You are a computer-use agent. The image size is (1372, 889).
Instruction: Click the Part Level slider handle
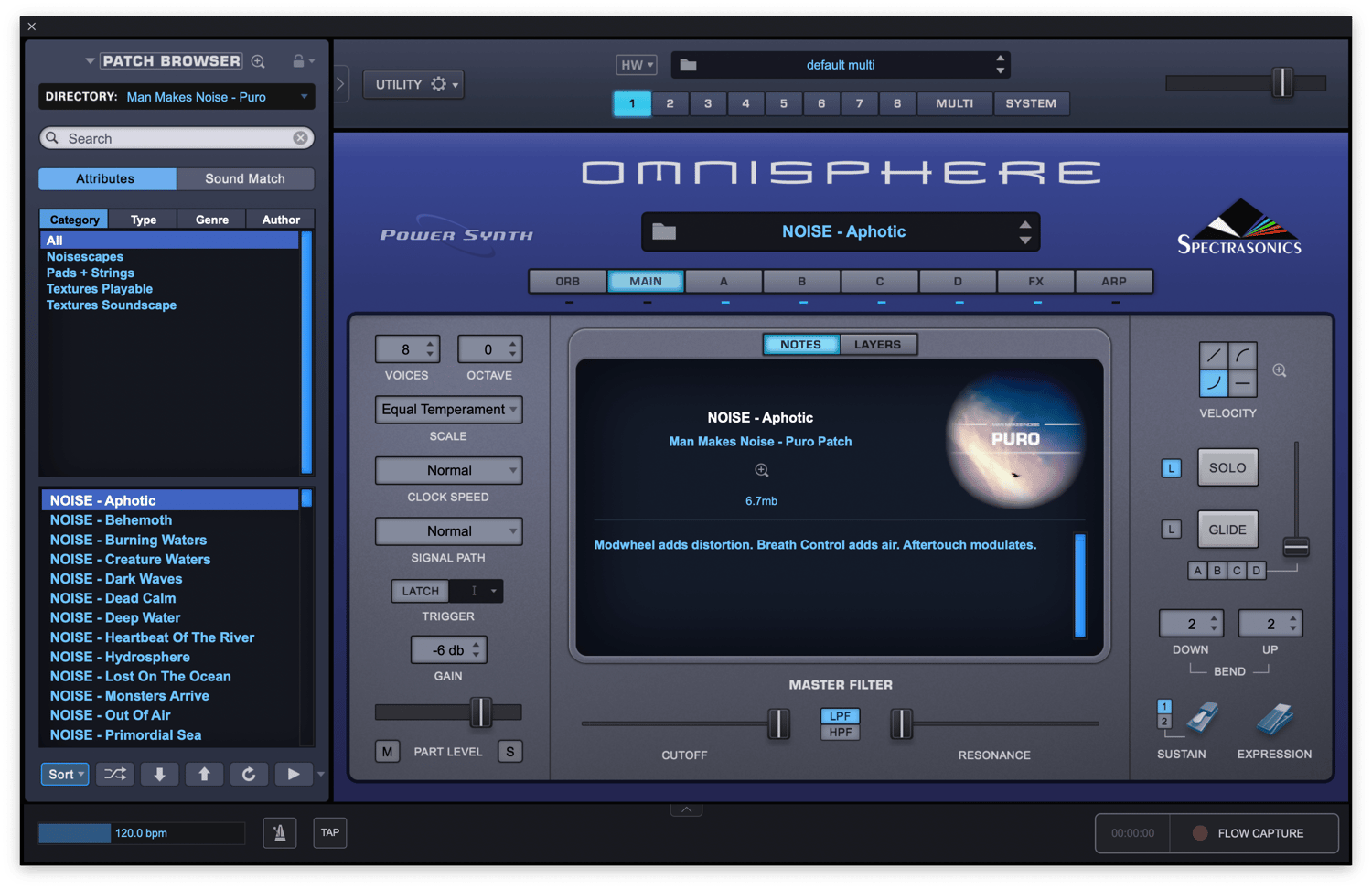point(481,712)
